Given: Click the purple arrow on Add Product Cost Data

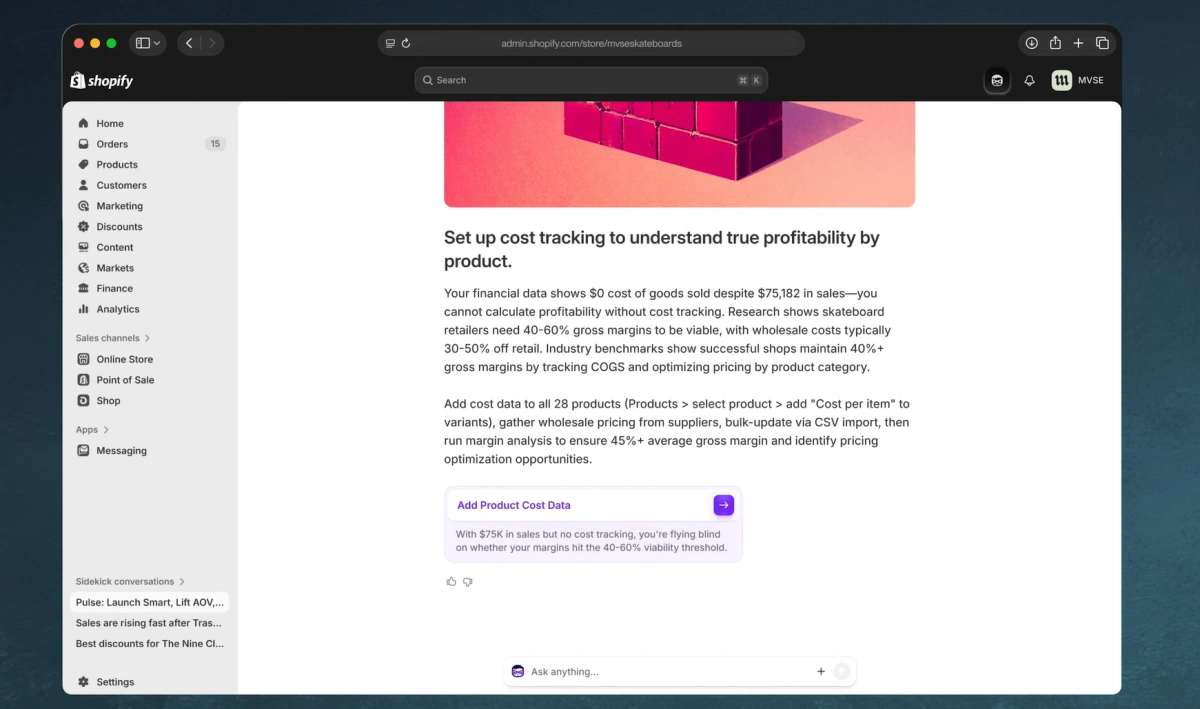Looking at the screenshot, I should point(724,505).
